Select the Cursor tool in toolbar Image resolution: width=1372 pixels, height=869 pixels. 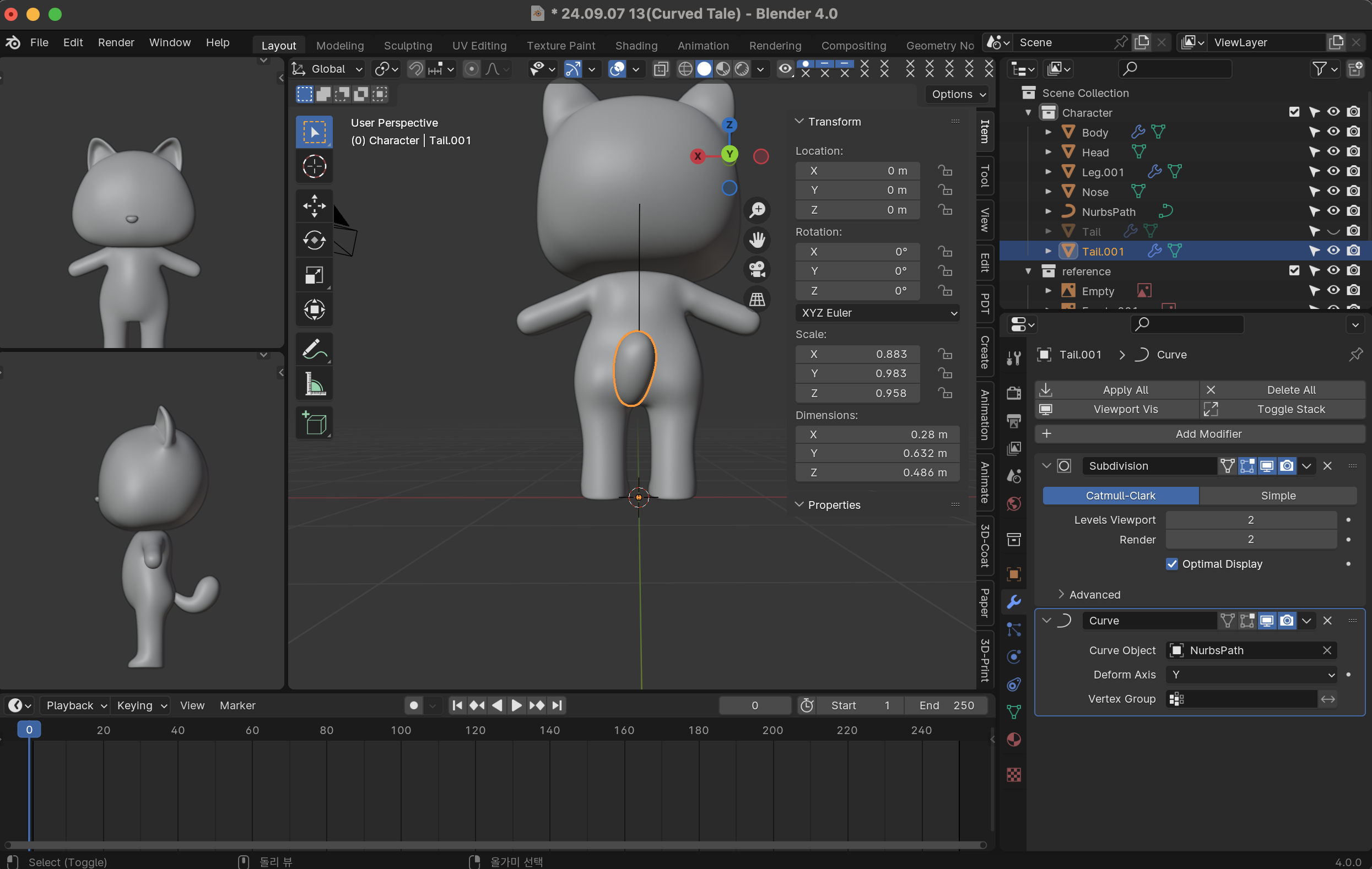(314, 167)
